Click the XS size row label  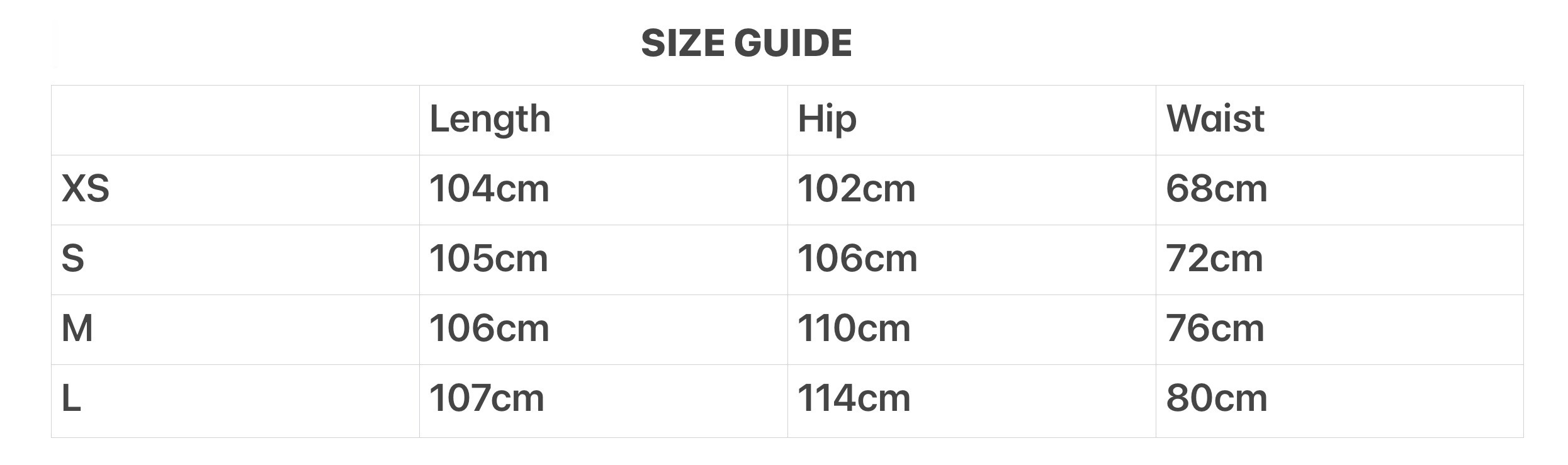click(86, 189)
